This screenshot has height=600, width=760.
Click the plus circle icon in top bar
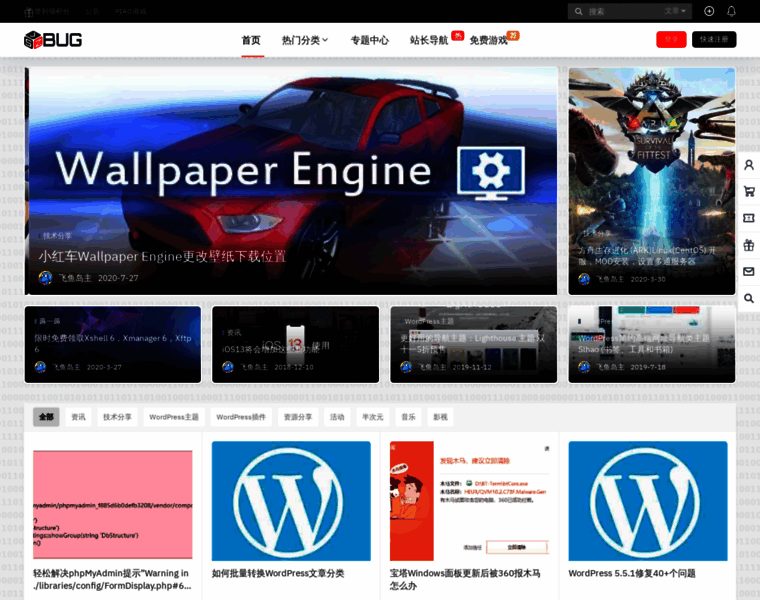[x=709, y=11]
